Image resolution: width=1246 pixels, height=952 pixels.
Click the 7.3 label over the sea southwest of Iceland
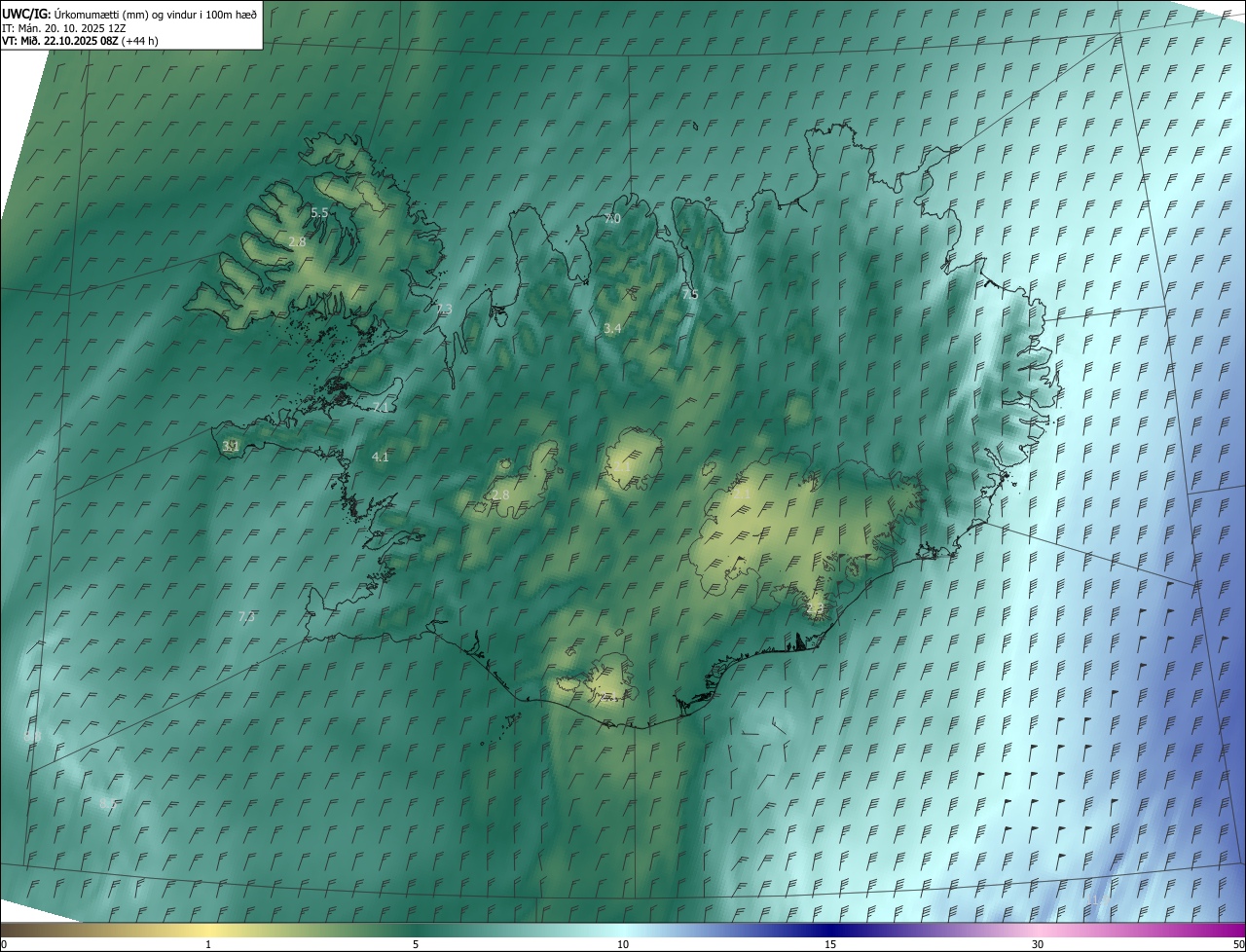246,616
